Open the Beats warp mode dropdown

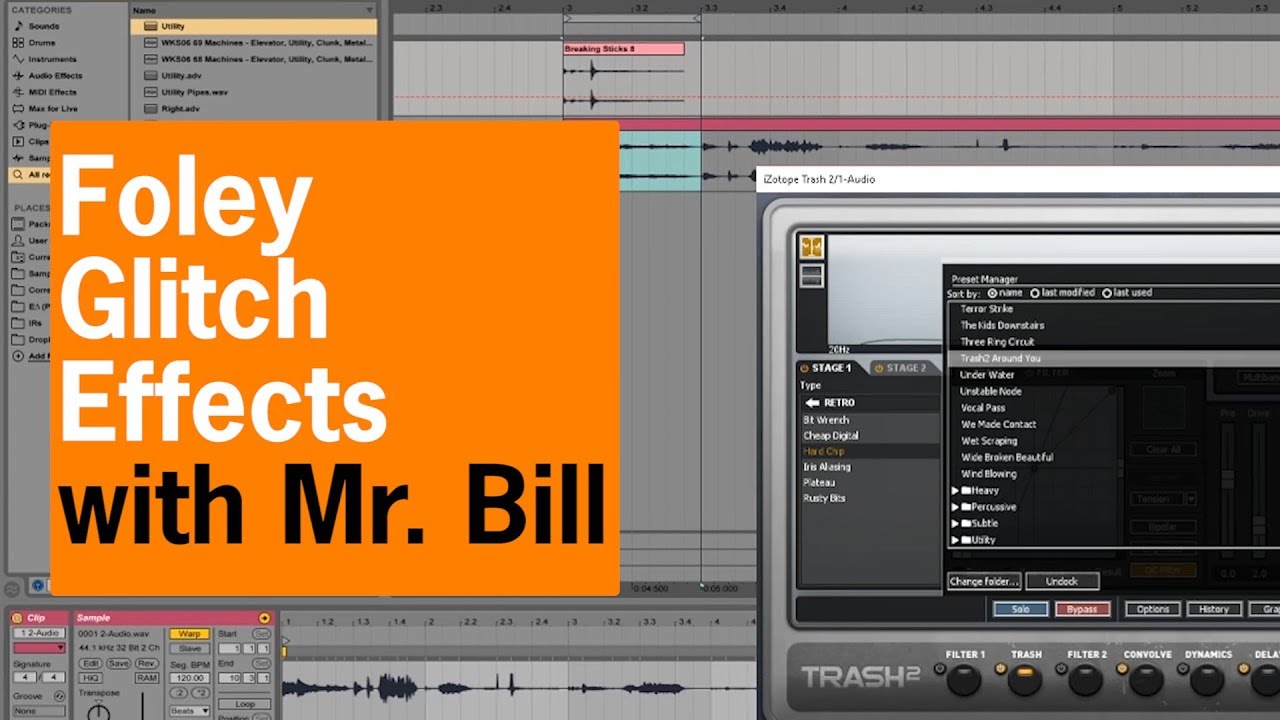[189, 711]
